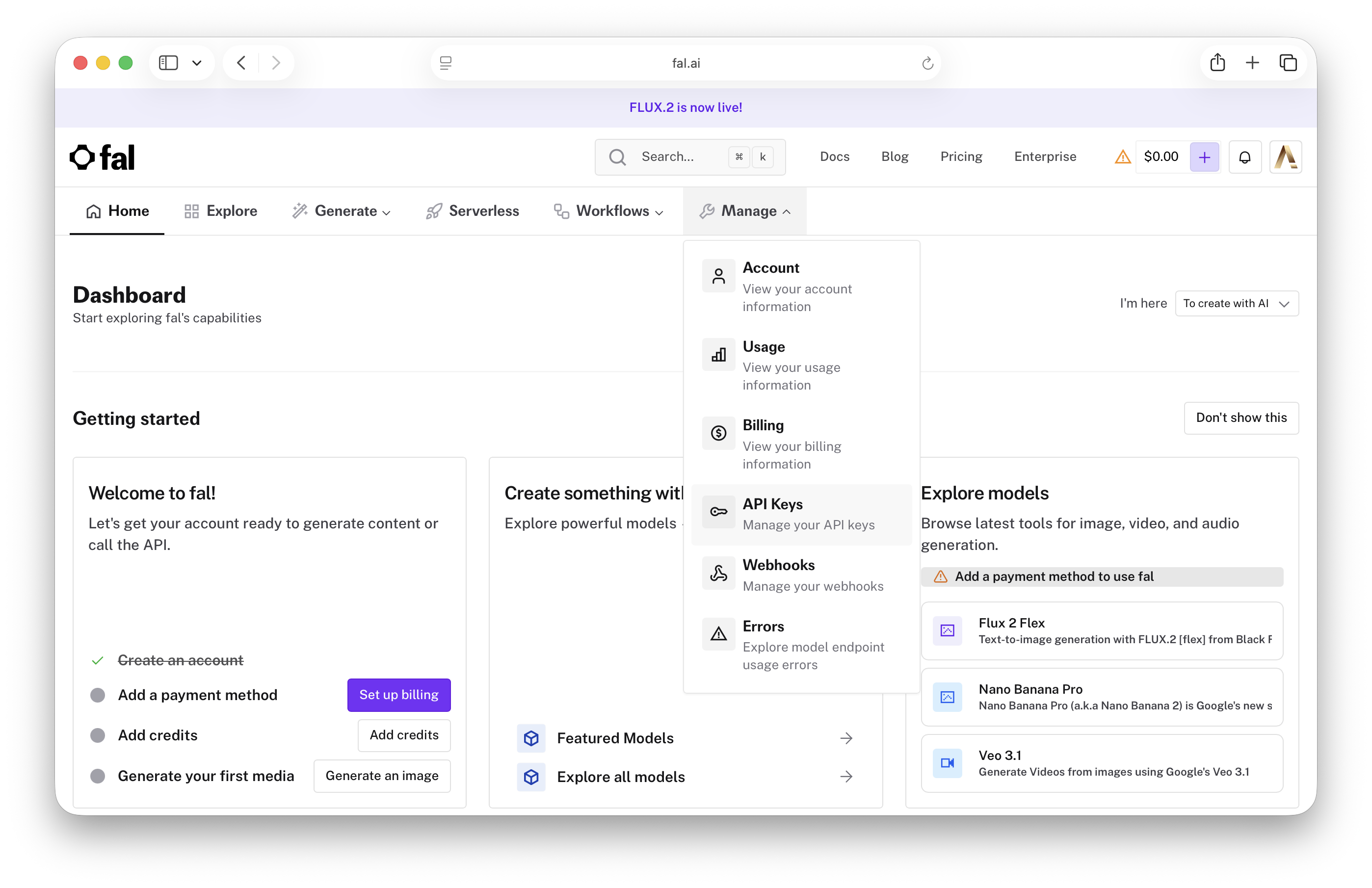Open the Blog link

(x=895, y=157)
